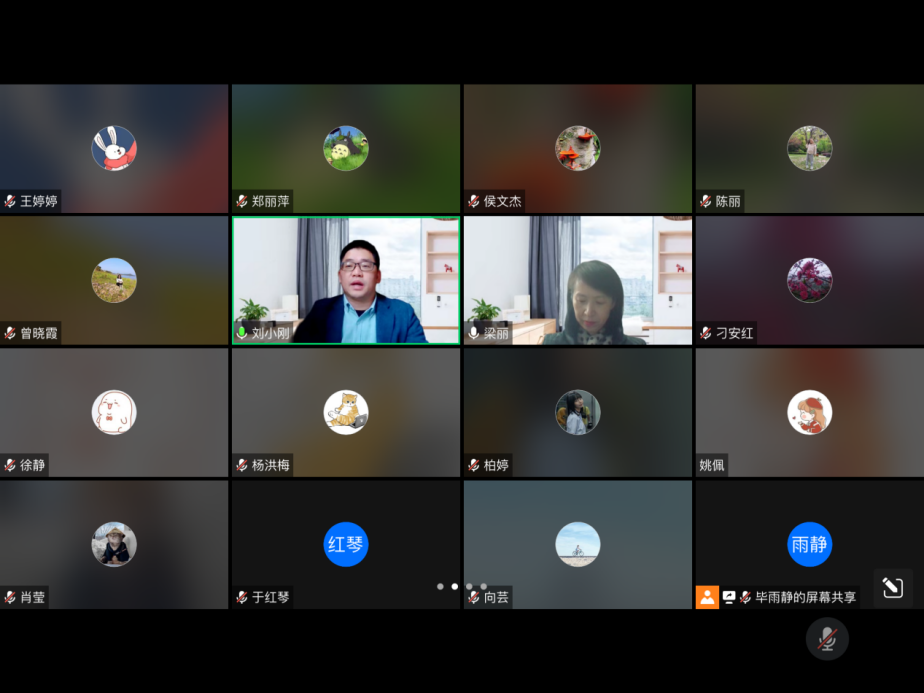Image resolution: width=924 pixels, height=693 pixels.
Task: Click 陈丽's garden photo avatar
Action: [810, 148]
